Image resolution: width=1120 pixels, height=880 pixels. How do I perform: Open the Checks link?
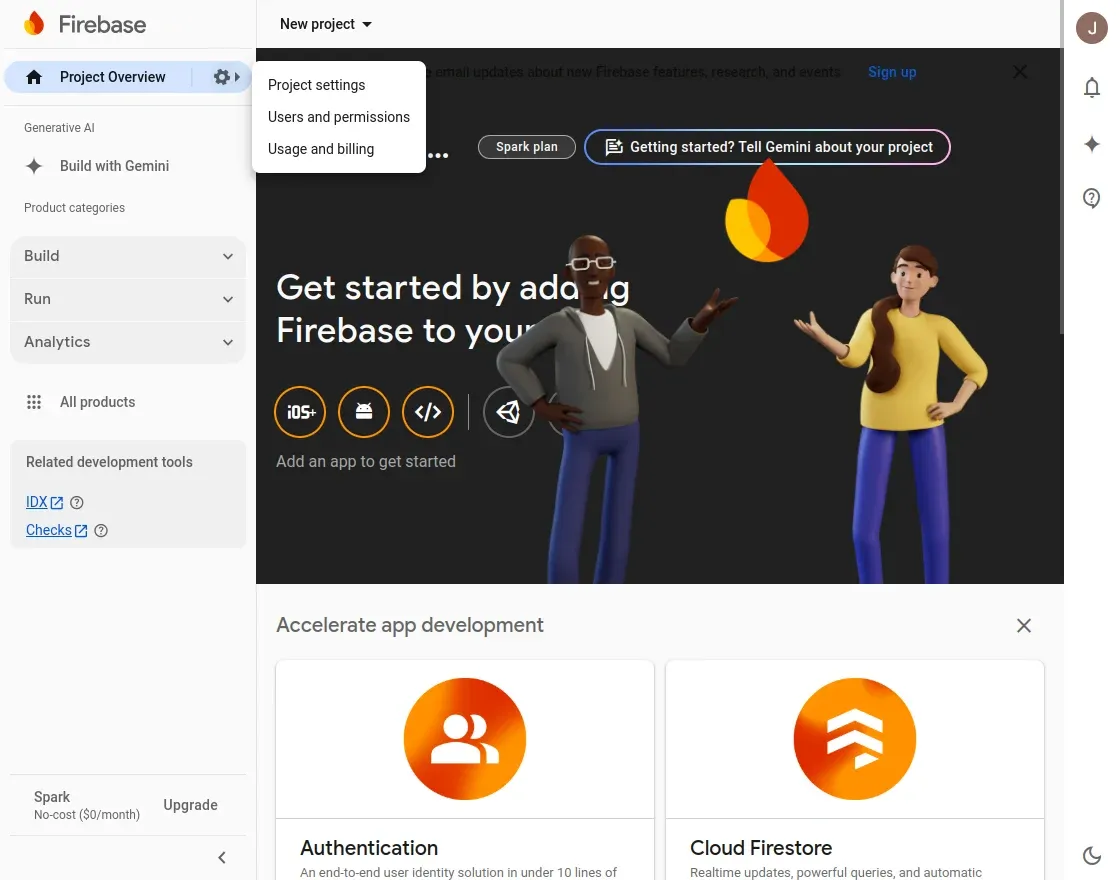[56, 530]
